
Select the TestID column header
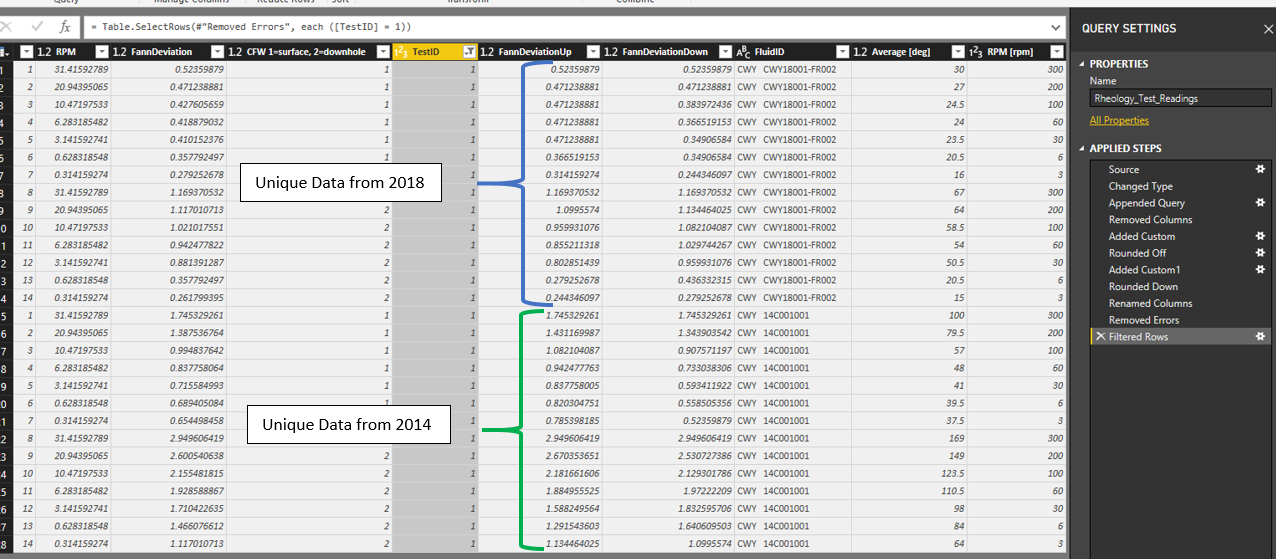pos(433,51)
